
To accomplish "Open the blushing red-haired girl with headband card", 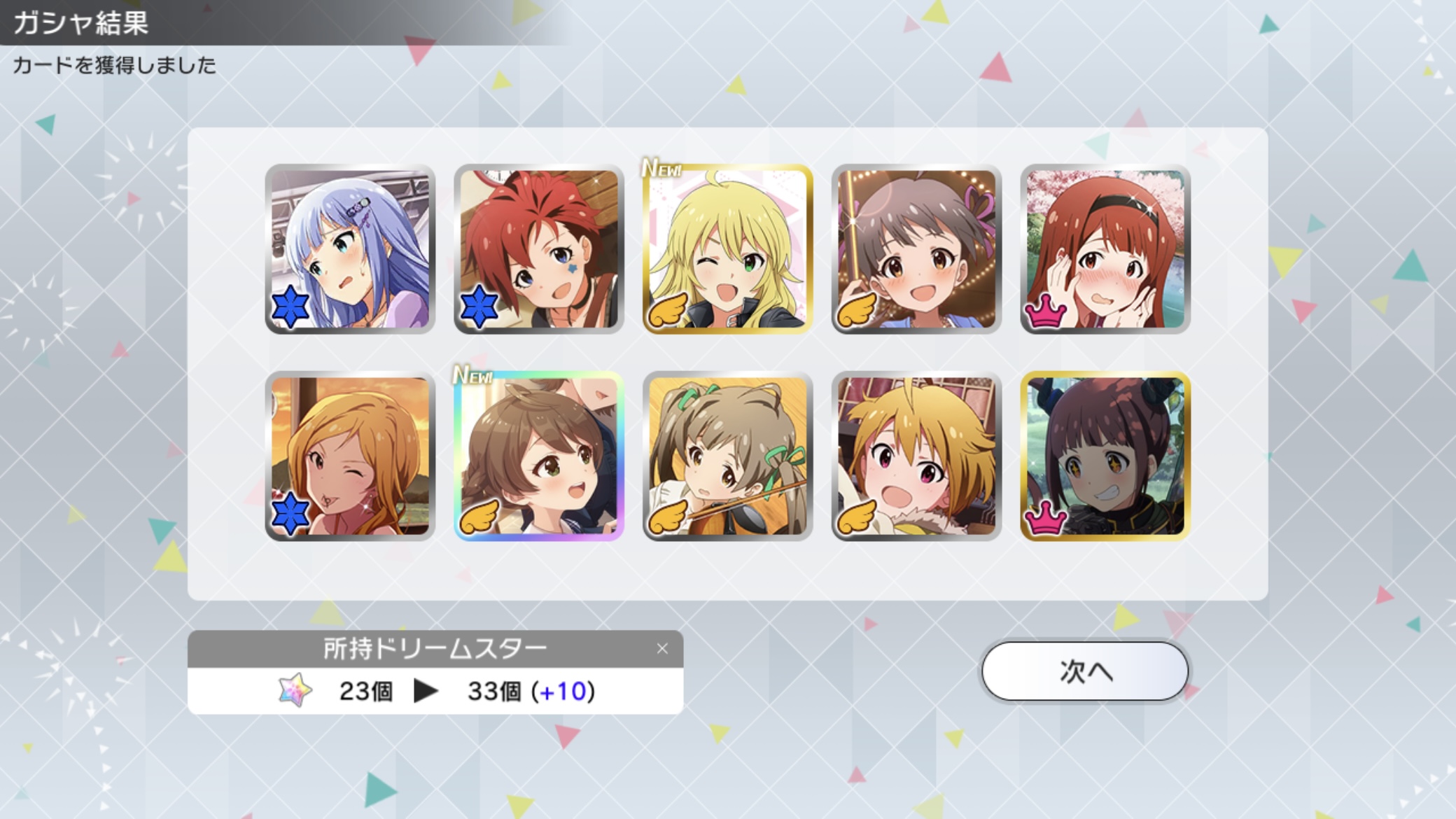I will (x=1105, y=248).
